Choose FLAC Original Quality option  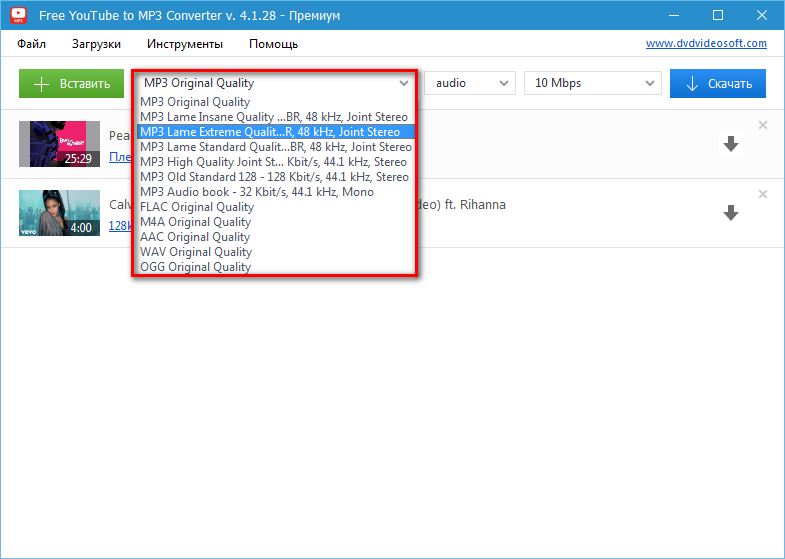pyautogui.click(x=275, y=207)
